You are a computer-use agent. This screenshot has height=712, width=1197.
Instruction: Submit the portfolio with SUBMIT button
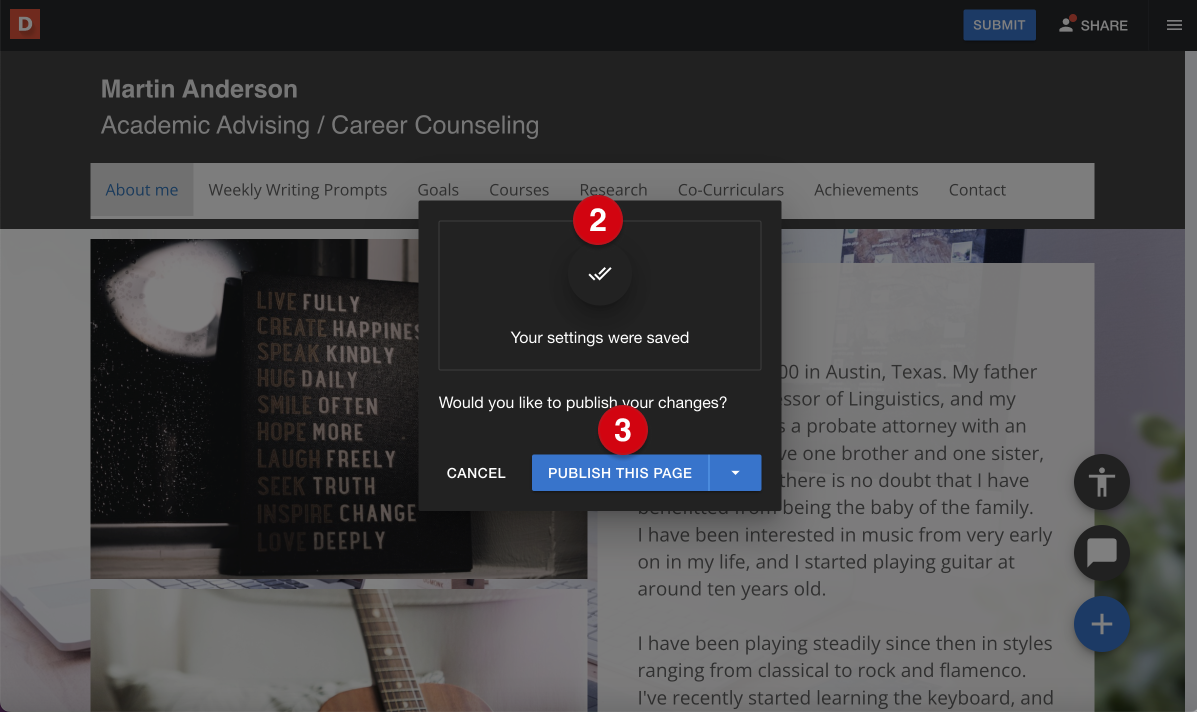999,25
